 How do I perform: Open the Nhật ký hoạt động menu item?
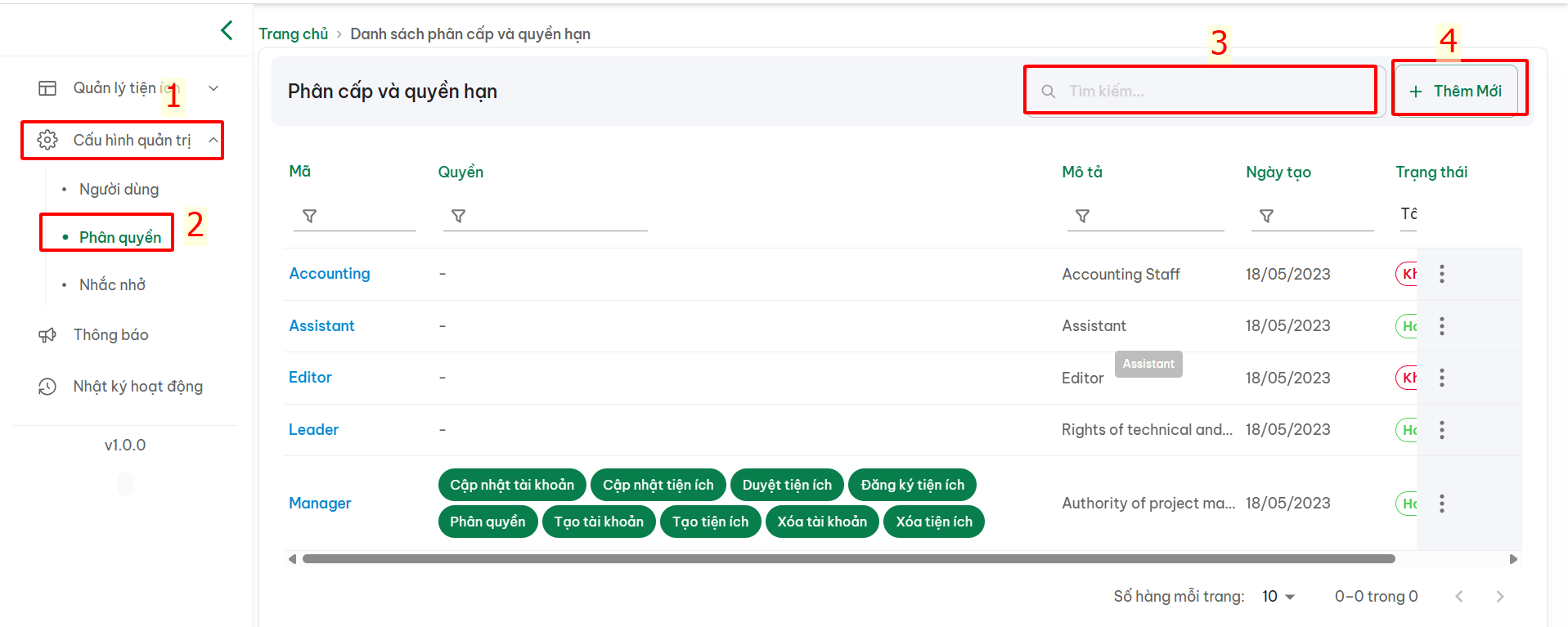(x=137, y=387)
